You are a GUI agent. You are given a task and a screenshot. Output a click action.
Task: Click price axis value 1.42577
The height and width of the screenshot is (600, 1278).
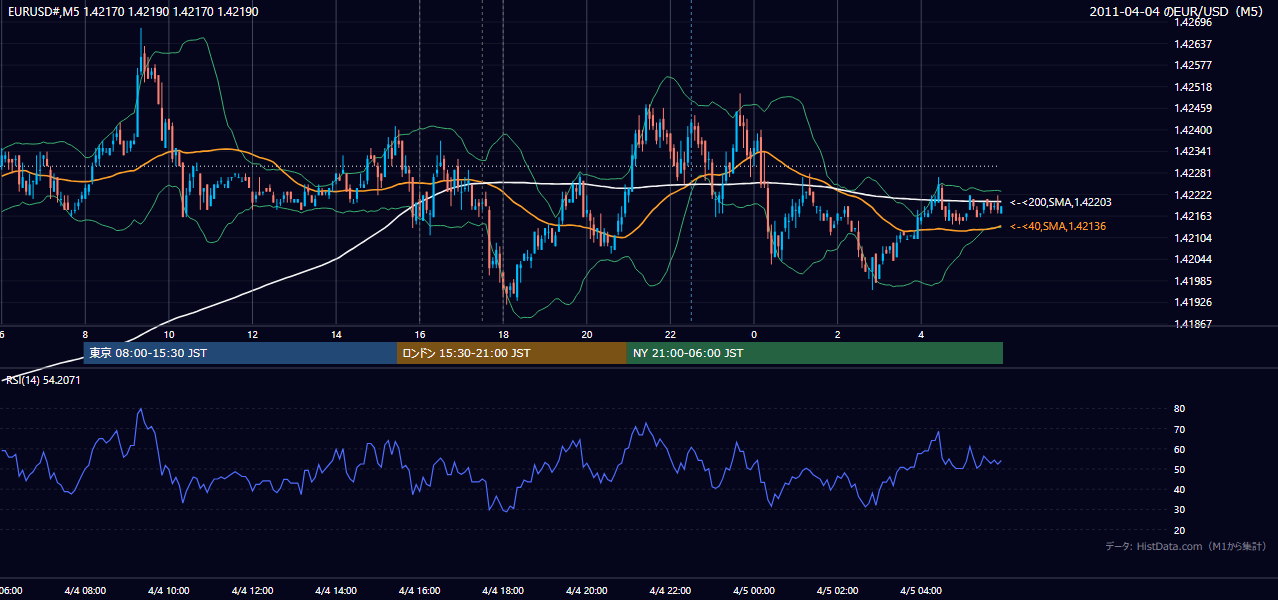coord(1193,65)
